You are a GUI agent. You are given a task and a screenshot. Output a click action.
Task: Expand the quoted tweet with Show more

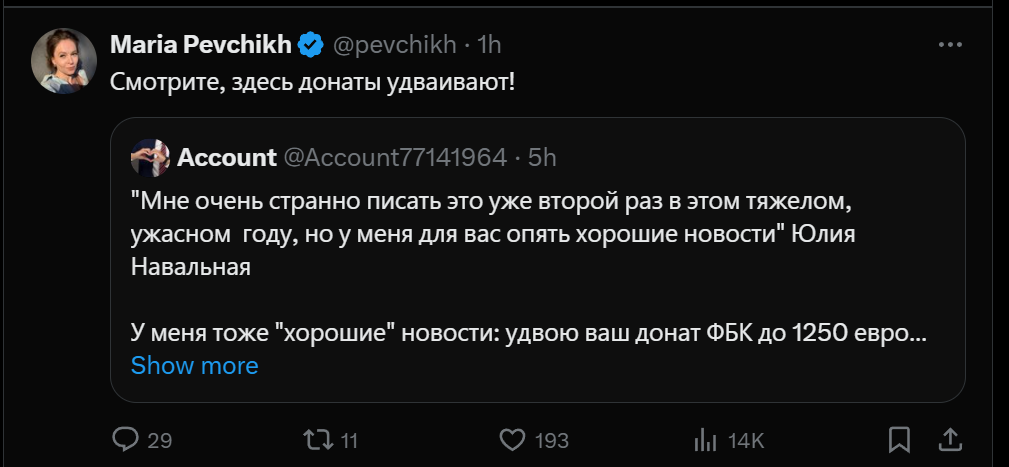194,366
